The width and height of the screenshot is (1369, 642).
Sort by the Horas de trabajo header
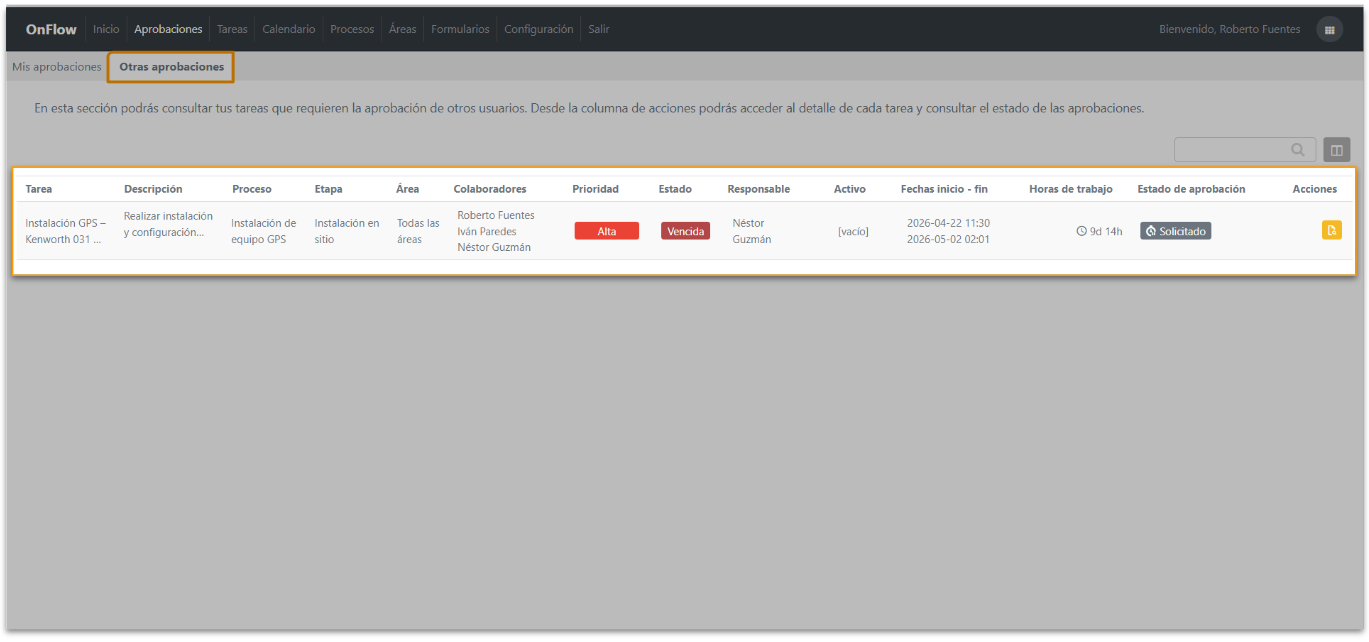(x=1071, y=189)
